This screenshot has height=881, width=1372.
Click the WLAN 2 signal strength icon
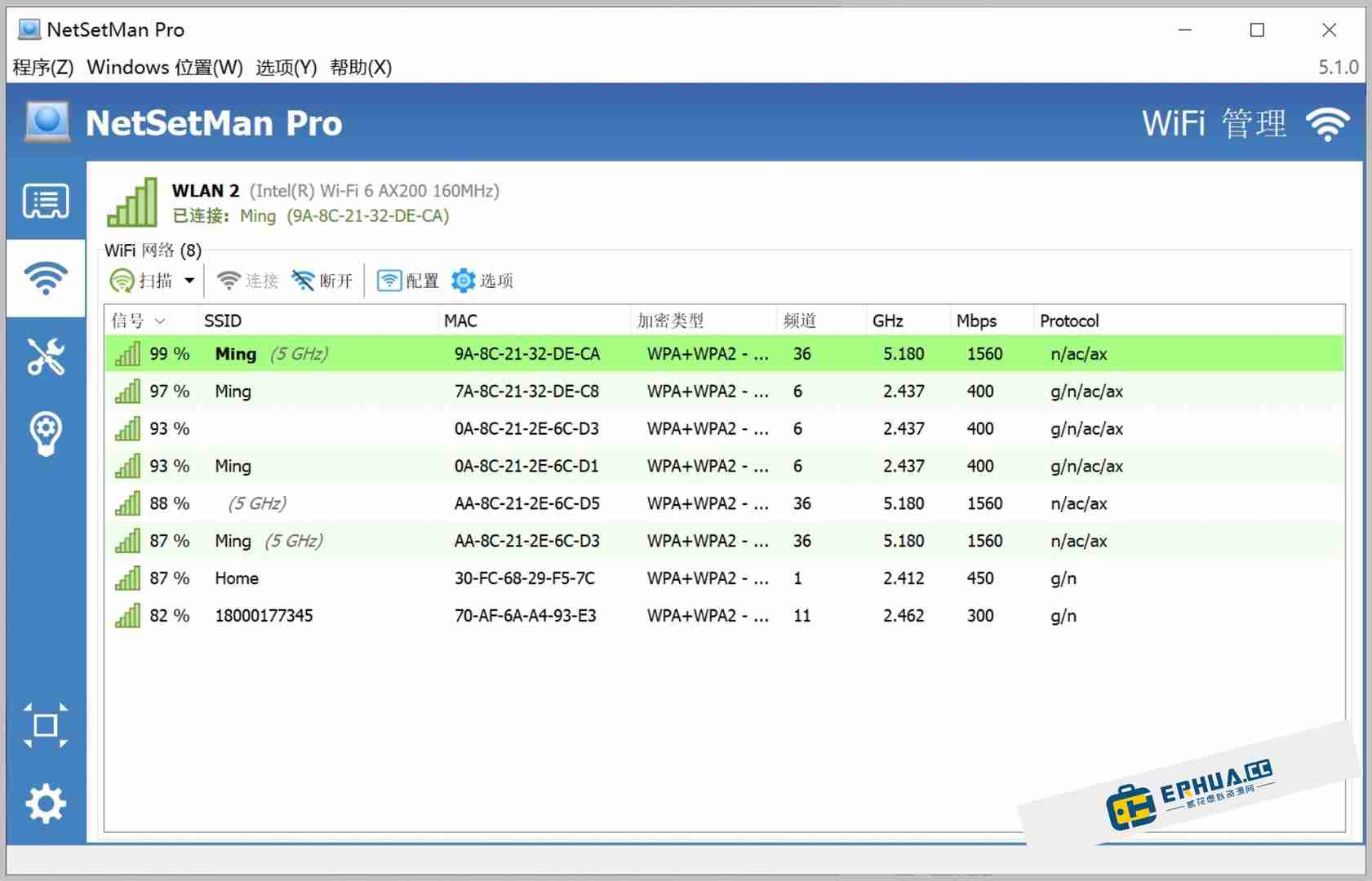[132, 202]
